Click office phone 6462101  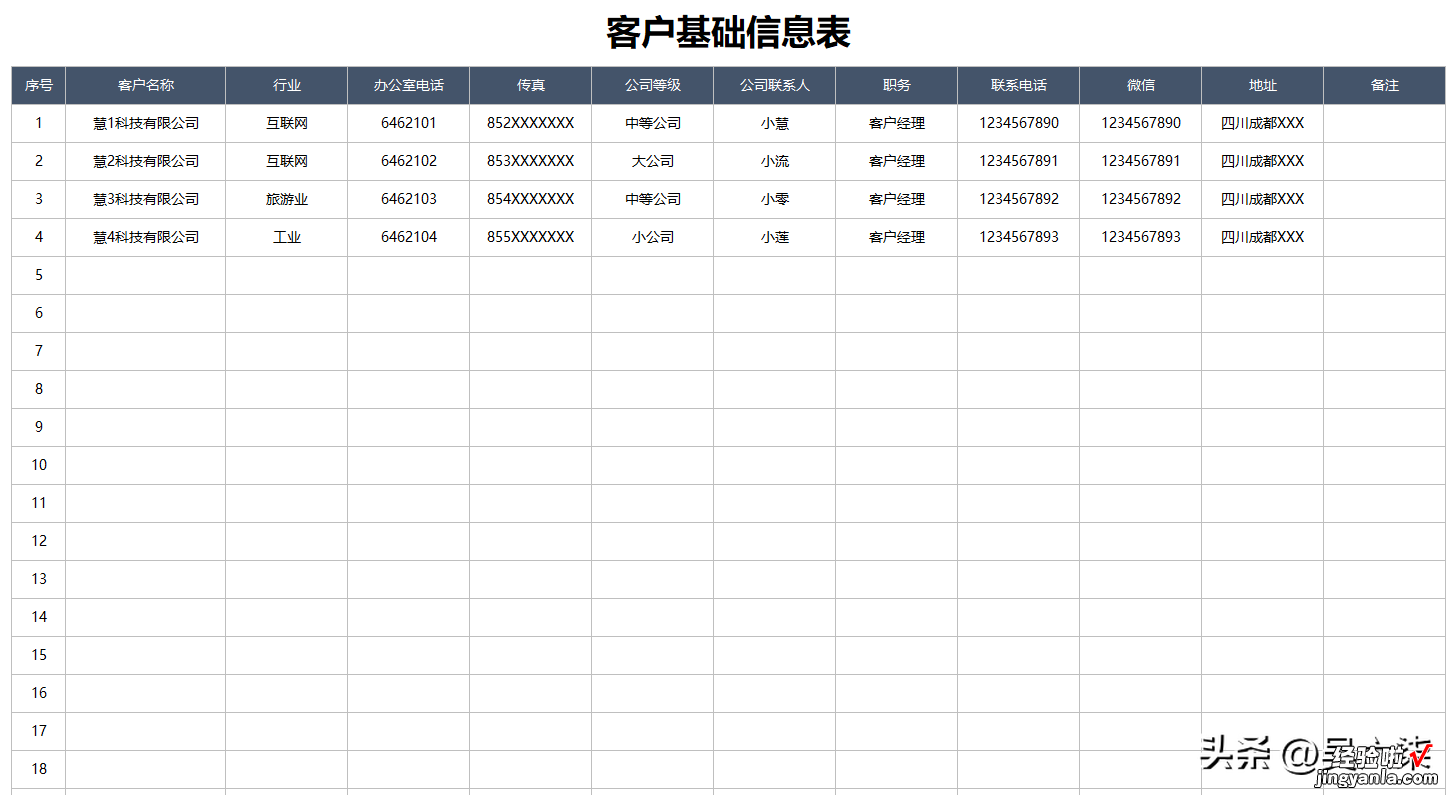click(x=409, y=123)
